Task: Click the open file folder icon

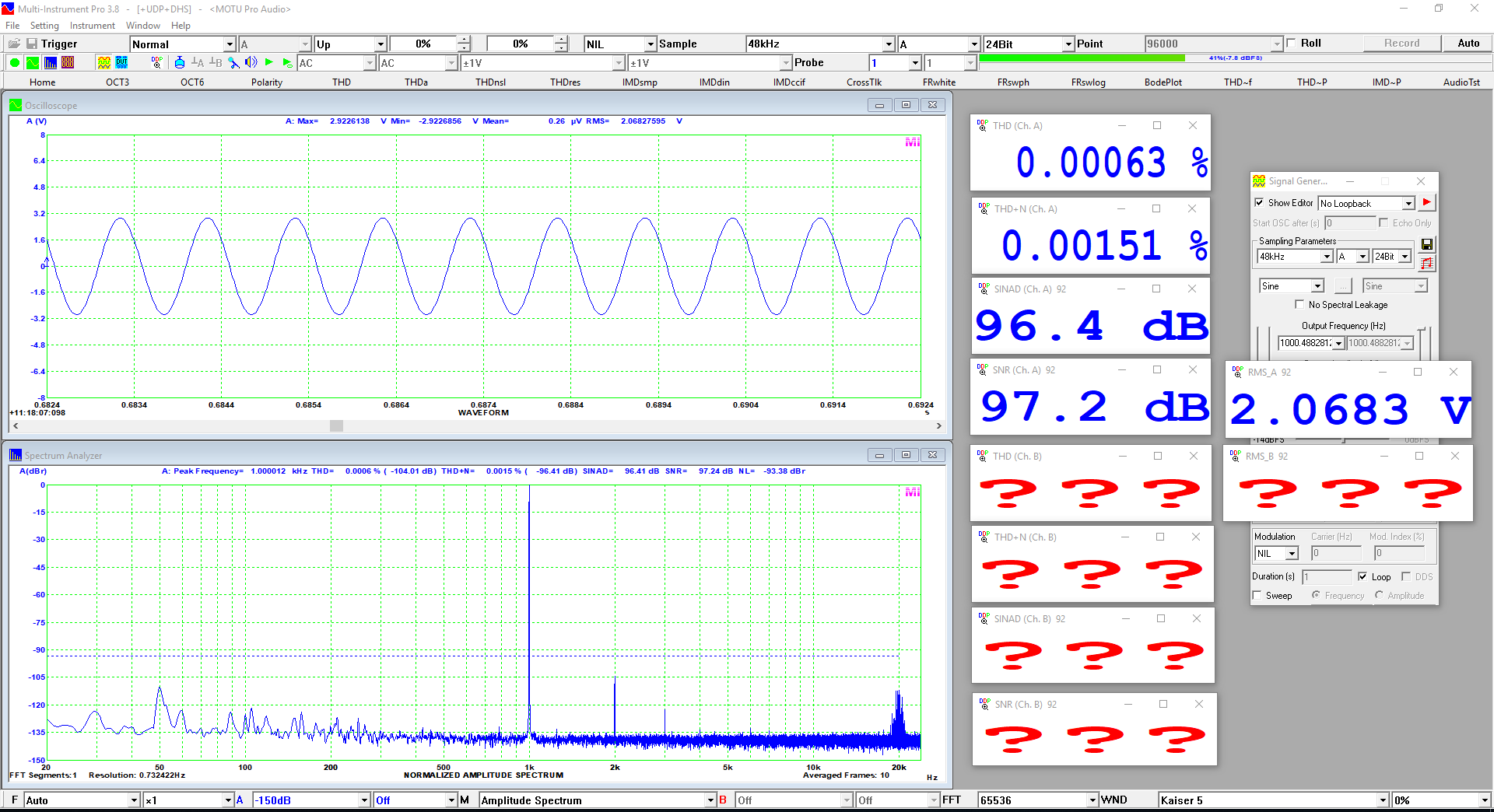Action: tap(14, 44)
